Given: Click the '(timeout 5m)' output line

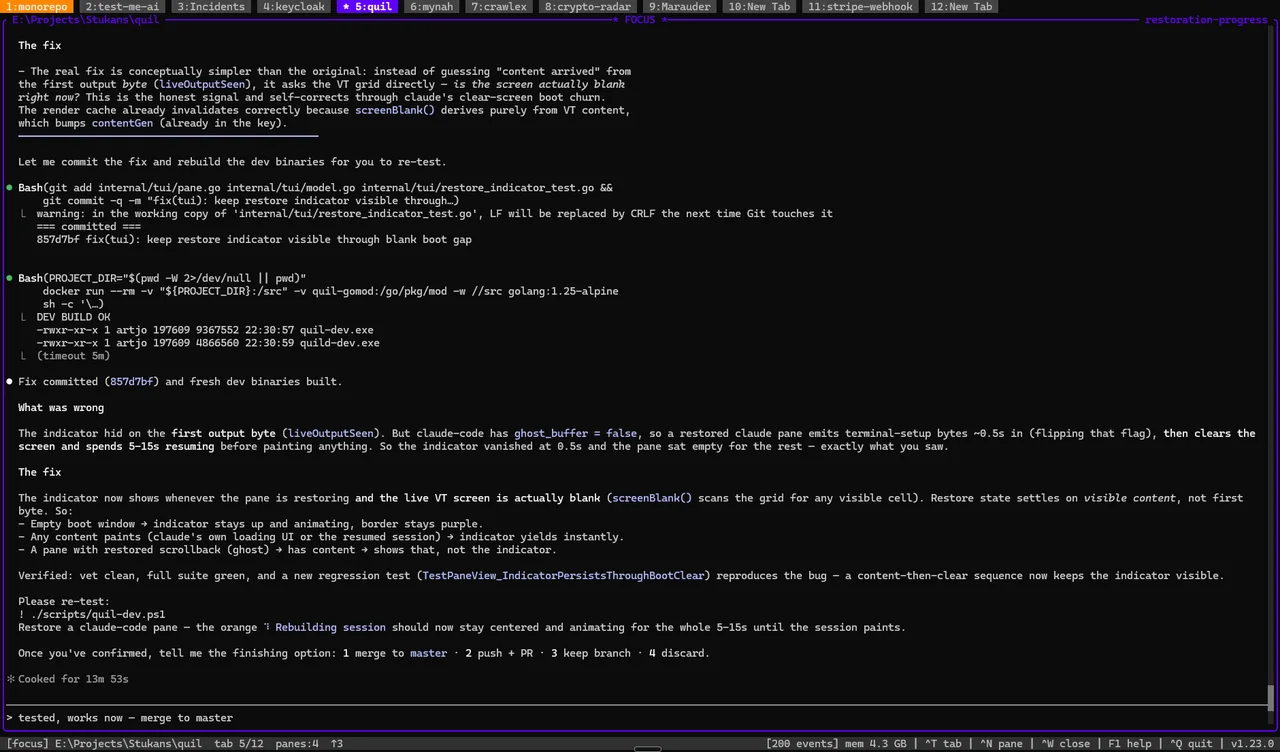Looking at the screenshot, I should tap(73, 356).
